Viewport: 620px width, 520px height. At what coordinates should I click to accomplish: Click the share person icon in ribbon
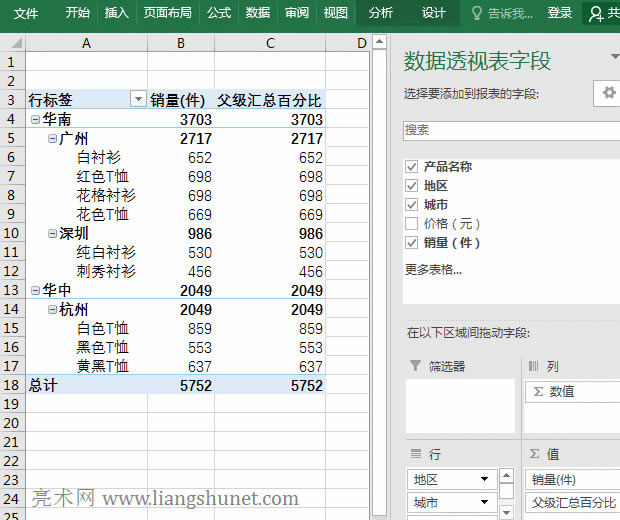597,13
